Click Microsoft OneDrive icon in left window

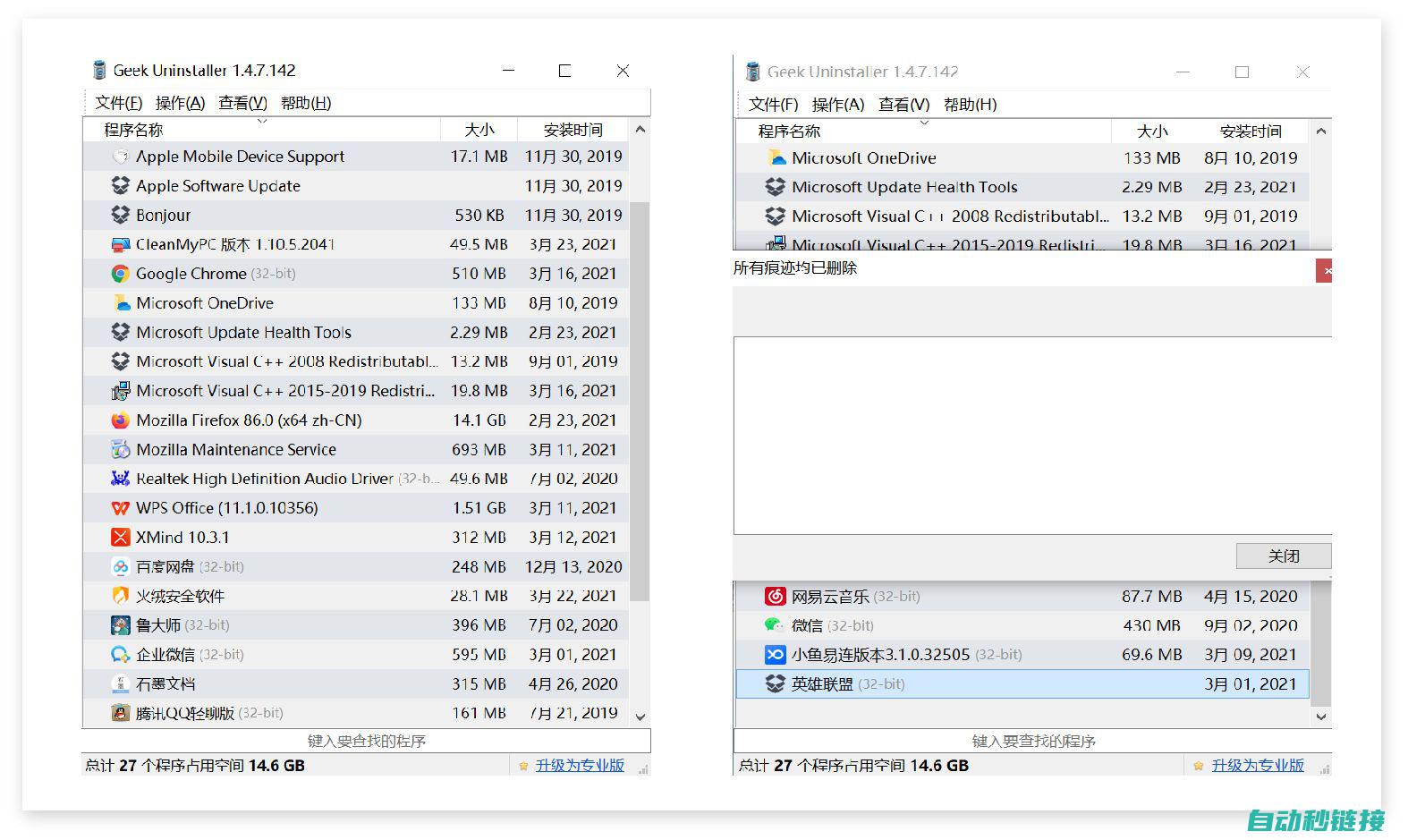coord(120,303)
